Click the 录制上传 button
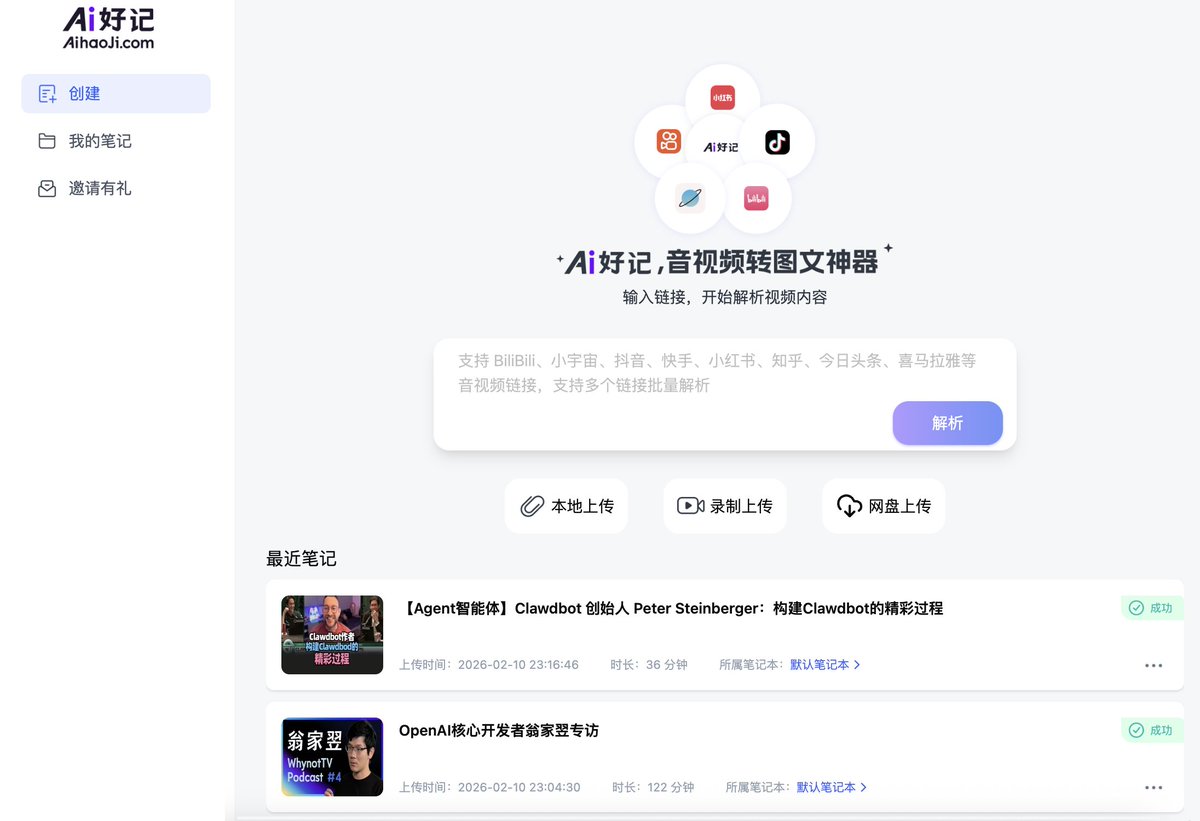This screenshot has height=821, width=1200. 725,506
